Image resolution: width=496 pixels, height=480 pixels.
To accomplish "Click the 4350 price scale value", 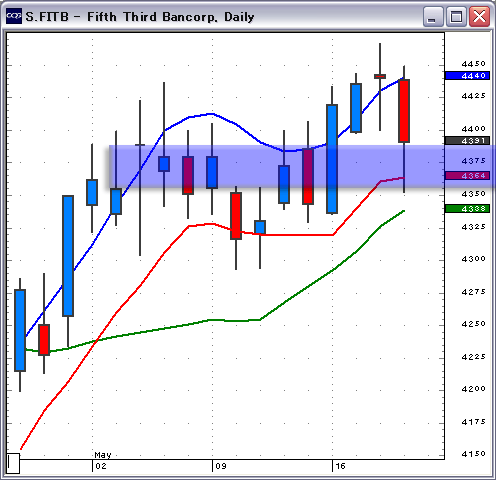I will click(x=473, y=194).
